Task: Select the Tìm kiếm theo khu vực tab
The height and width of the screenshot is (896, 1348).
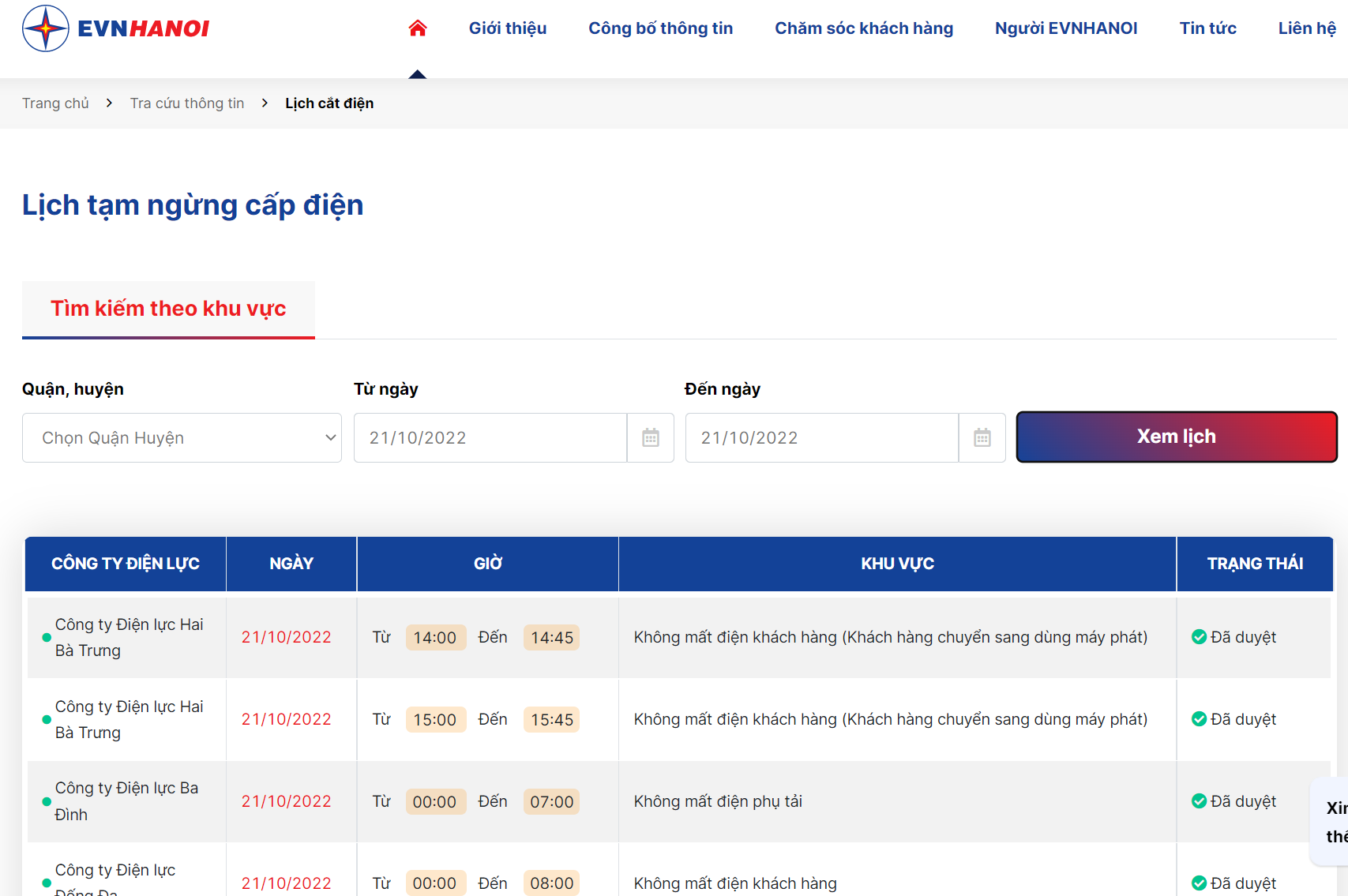Action: click(x=168, y=309)
